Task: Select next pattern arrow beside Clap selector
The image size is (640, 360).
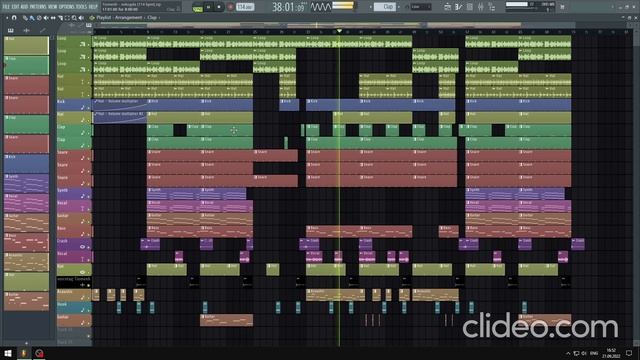Action: click(399, 7)
